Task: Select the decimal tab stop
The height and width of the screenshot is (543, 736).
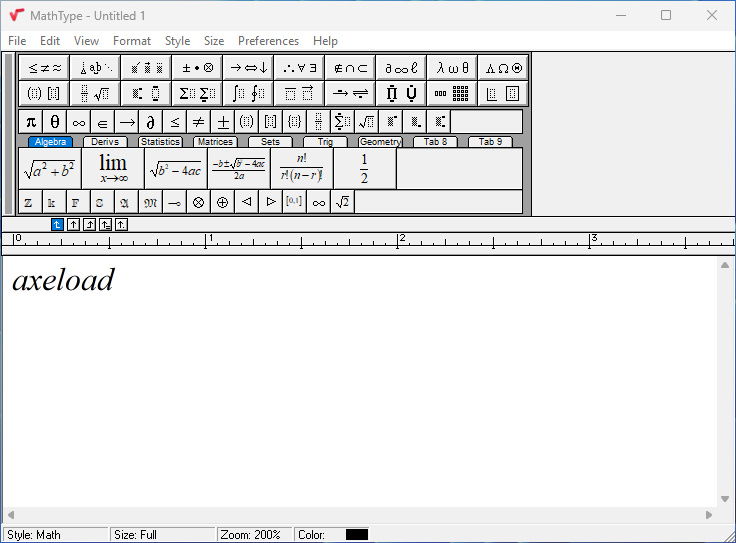Action: coord(121,225)
